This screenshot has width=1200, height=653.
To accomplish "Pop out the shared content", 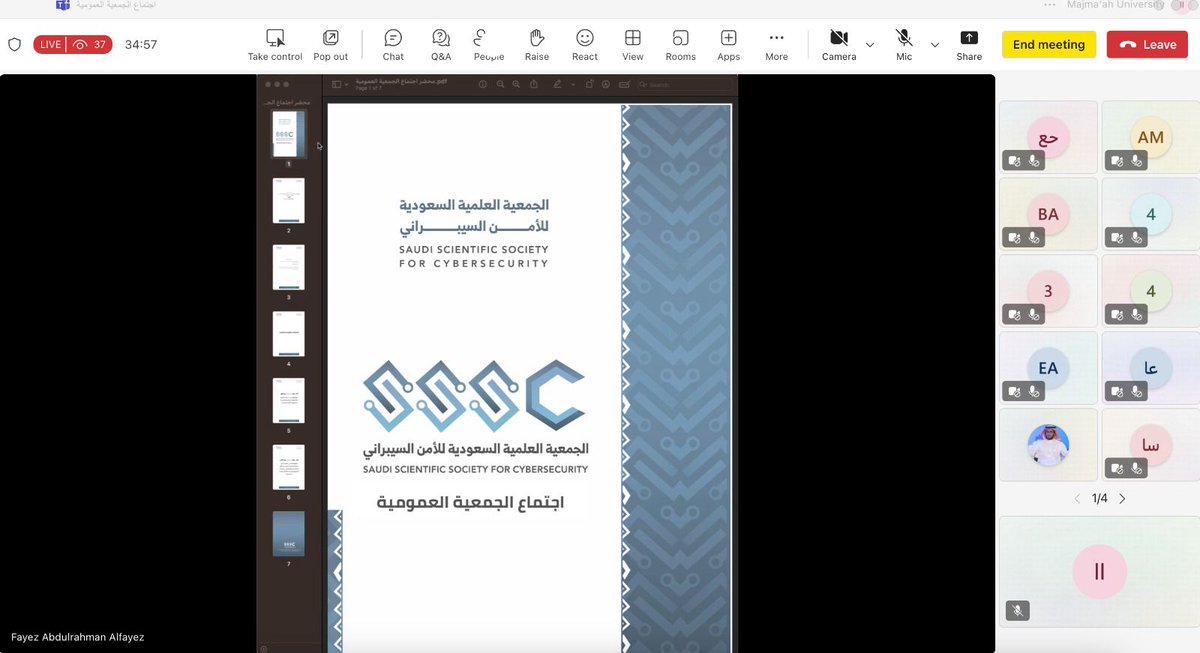I will coord(331,45).
